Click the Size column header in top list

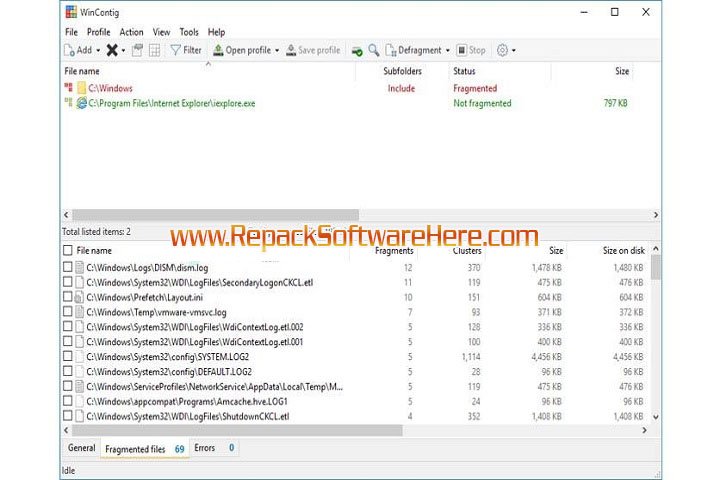pyautogui.click(x=622, y=71)
